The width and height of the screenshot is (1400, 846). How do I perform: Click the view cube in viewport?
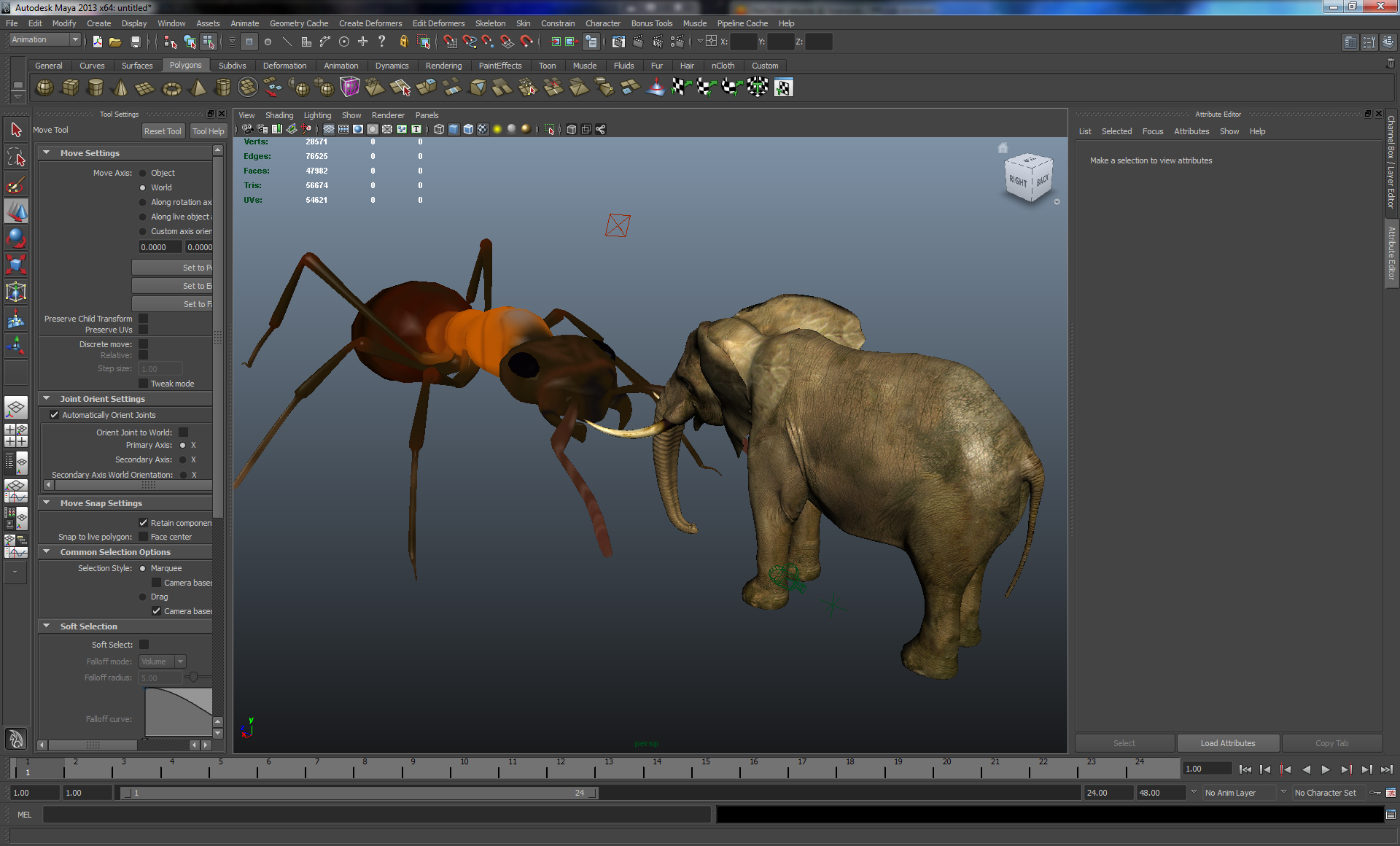[1029, 179]
